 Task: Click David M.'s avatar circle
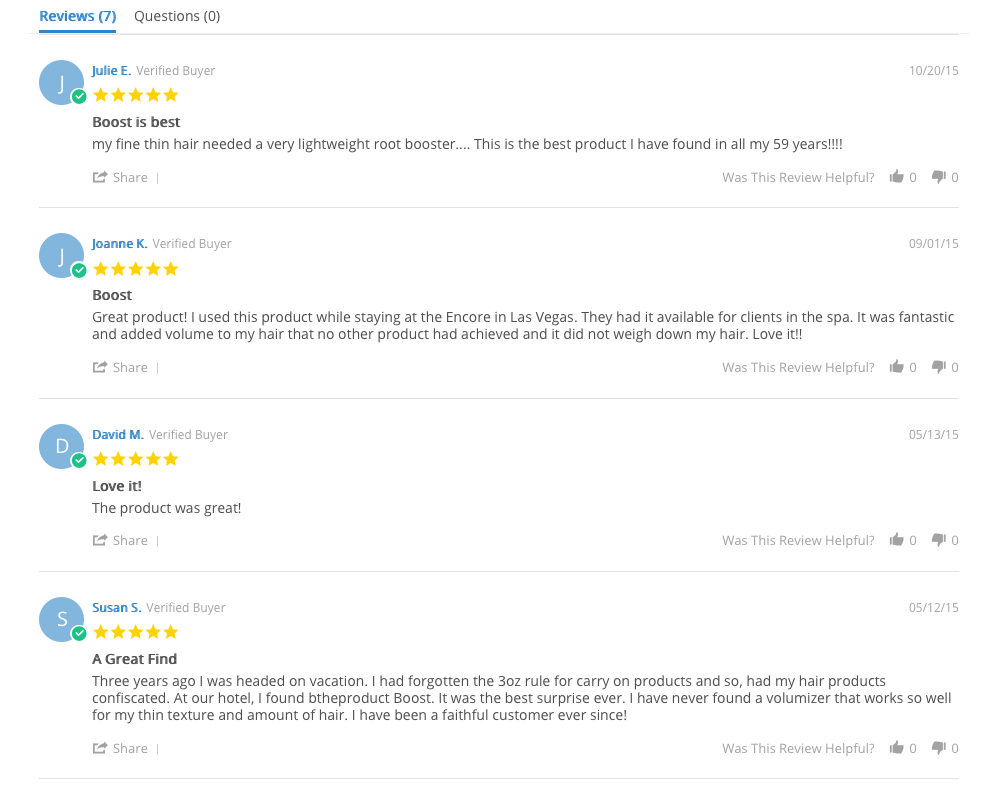[x=61, y=446]
